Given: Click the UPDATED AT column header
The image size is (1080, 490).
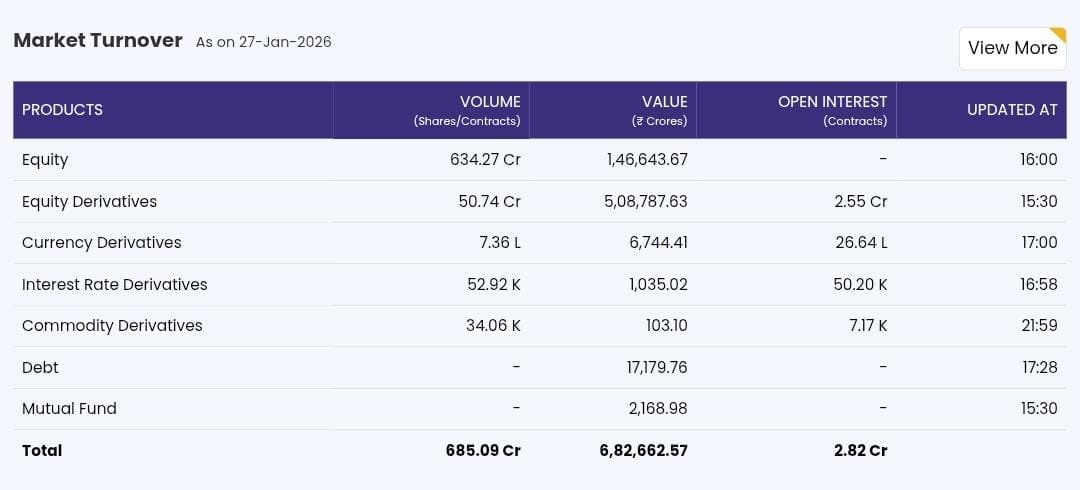Looking at the screenshot, I should [1011, 110].
